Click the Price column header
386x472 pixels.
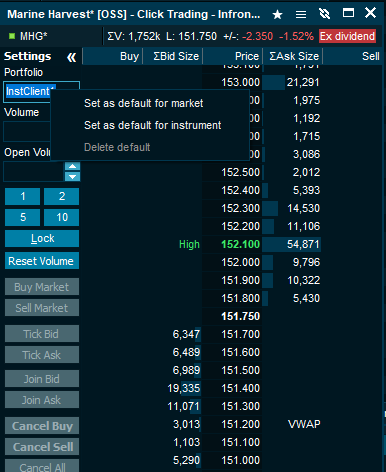point(233,56)
